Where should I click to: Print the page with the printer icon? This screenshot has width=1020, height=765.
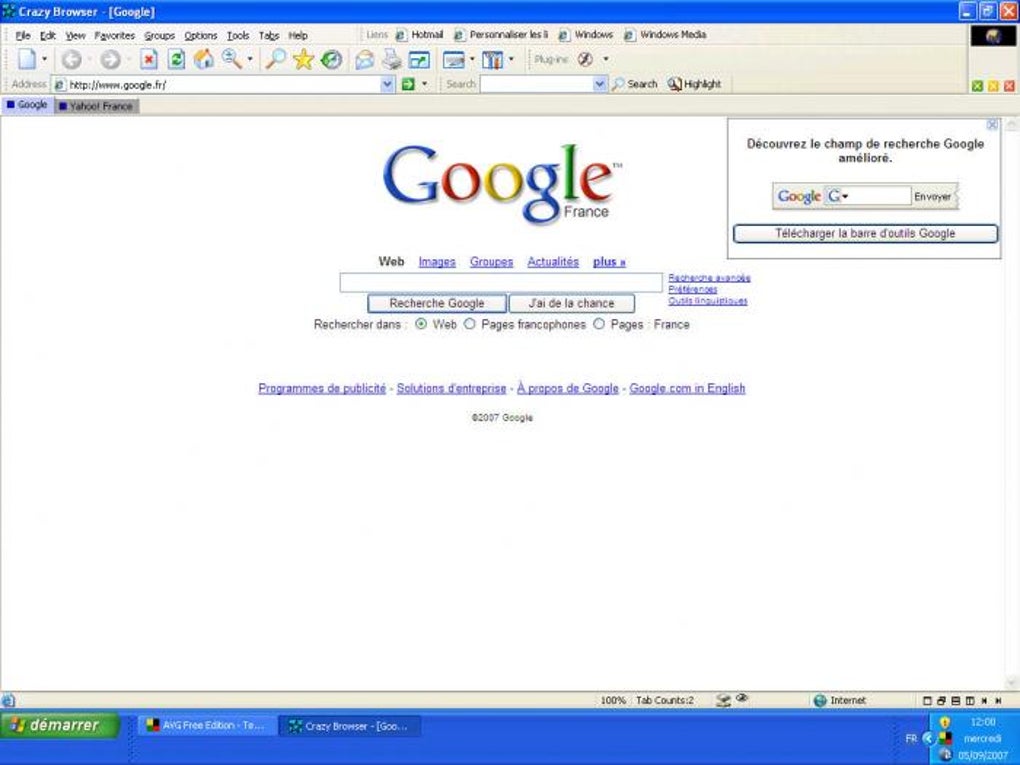tap(391, 60)
